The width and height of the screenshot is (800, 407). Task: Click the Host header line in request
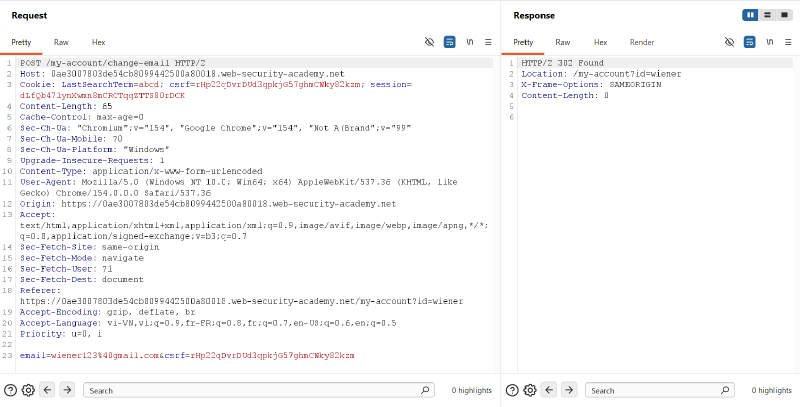pos(182,74)
